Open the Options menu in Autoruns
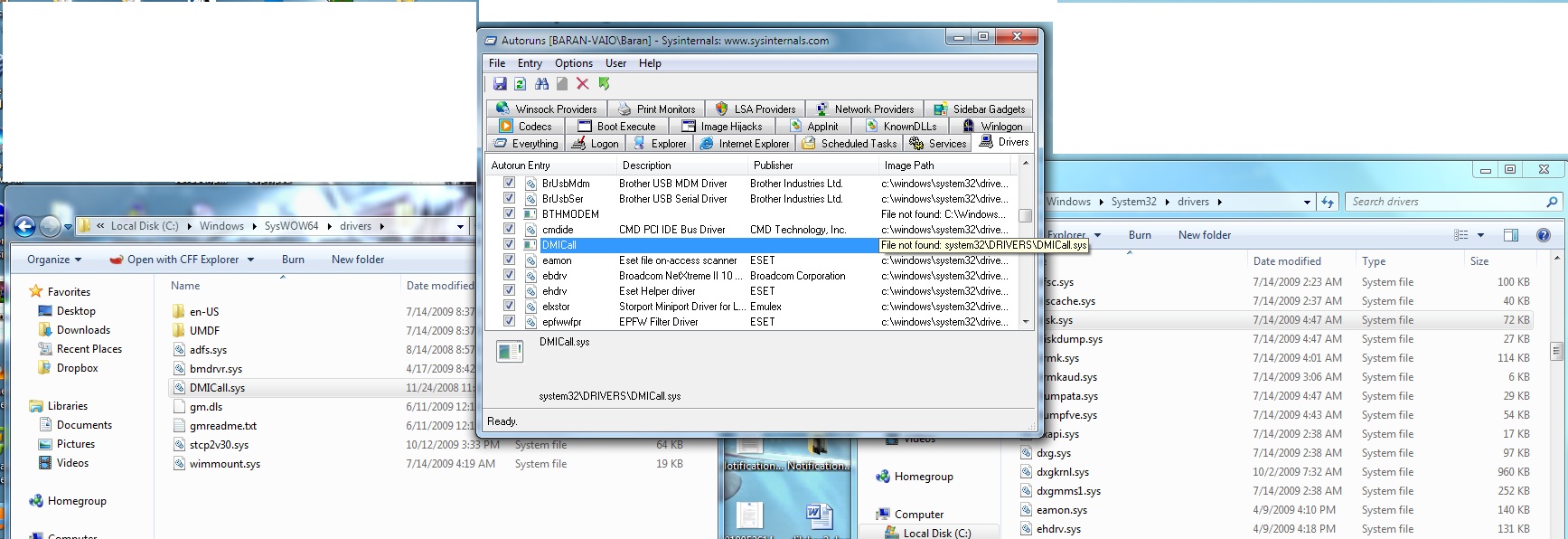Viewport: 1568px width, 539px height. [x=573, y=63]
